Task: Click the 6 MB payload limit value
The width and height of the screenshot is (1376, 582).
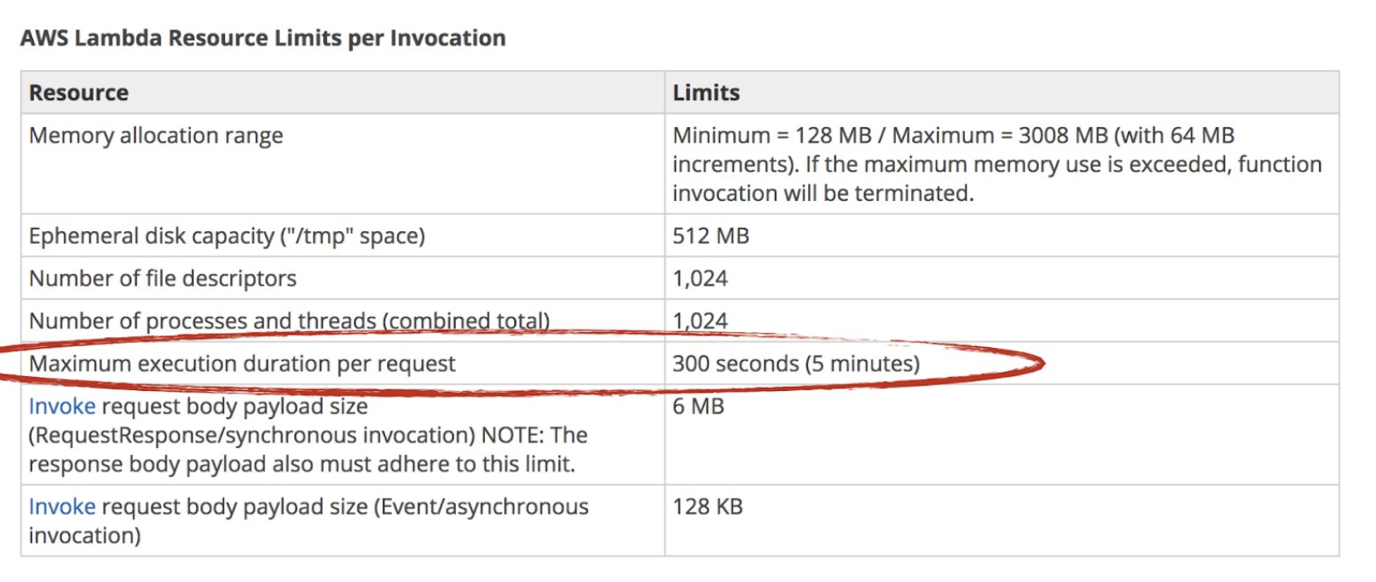Action: (x=698, y=407)
